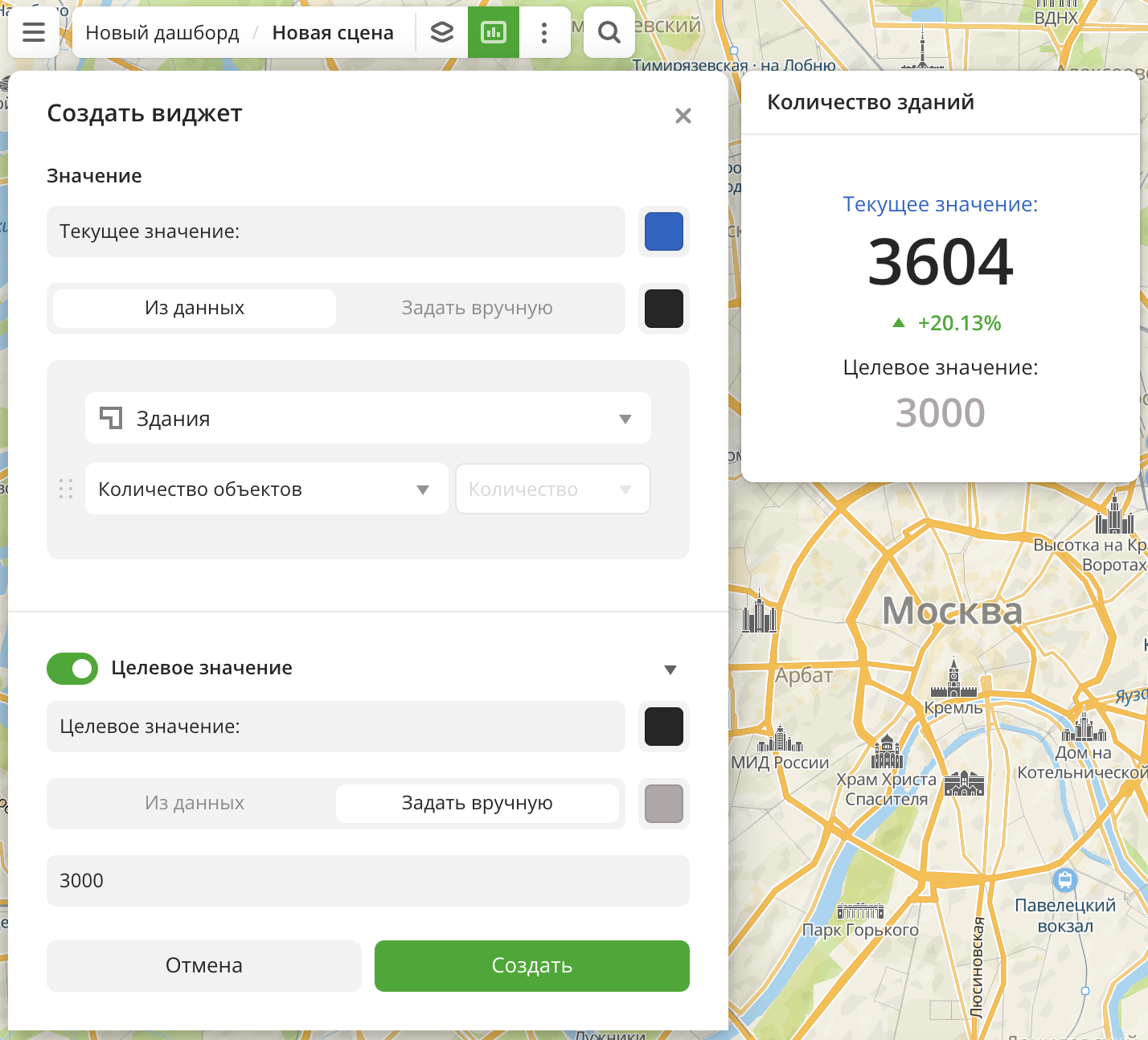The image size is (1148, 1040).
Task: Switch target value source to Из данных
Action: (195, 804)
